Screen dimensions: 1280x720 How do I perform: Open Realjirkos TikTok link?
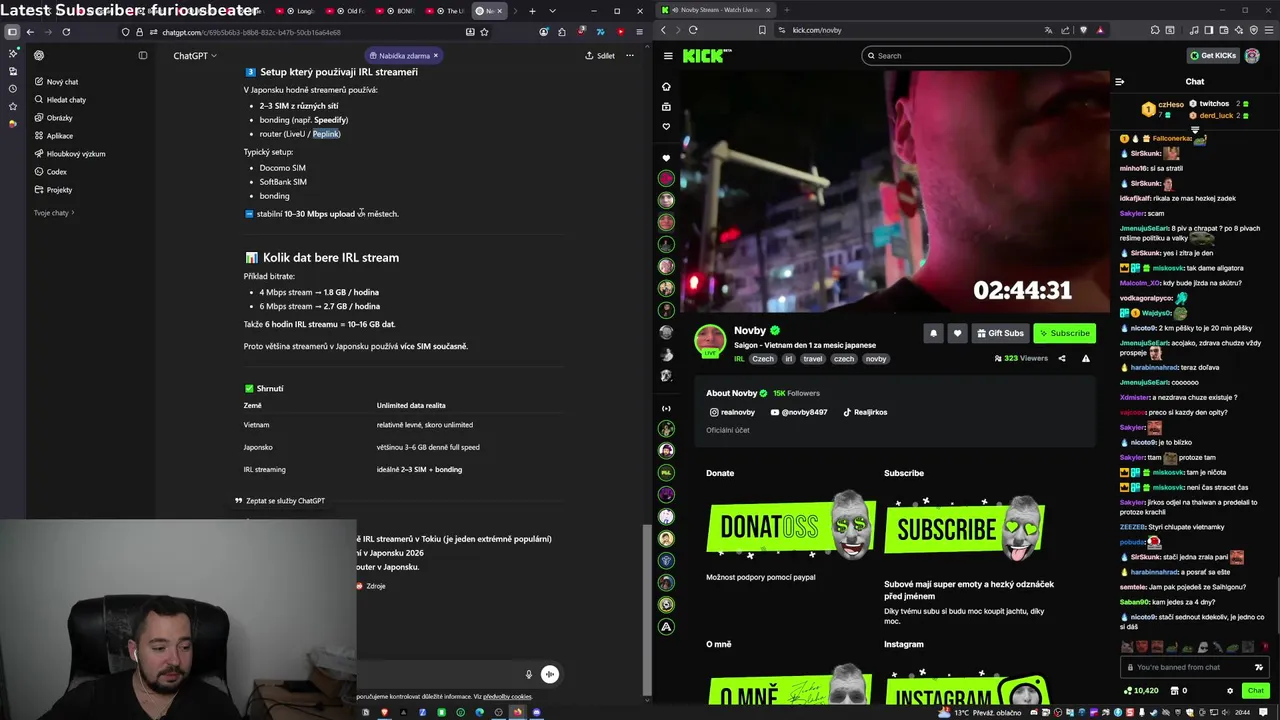point(865,412)
